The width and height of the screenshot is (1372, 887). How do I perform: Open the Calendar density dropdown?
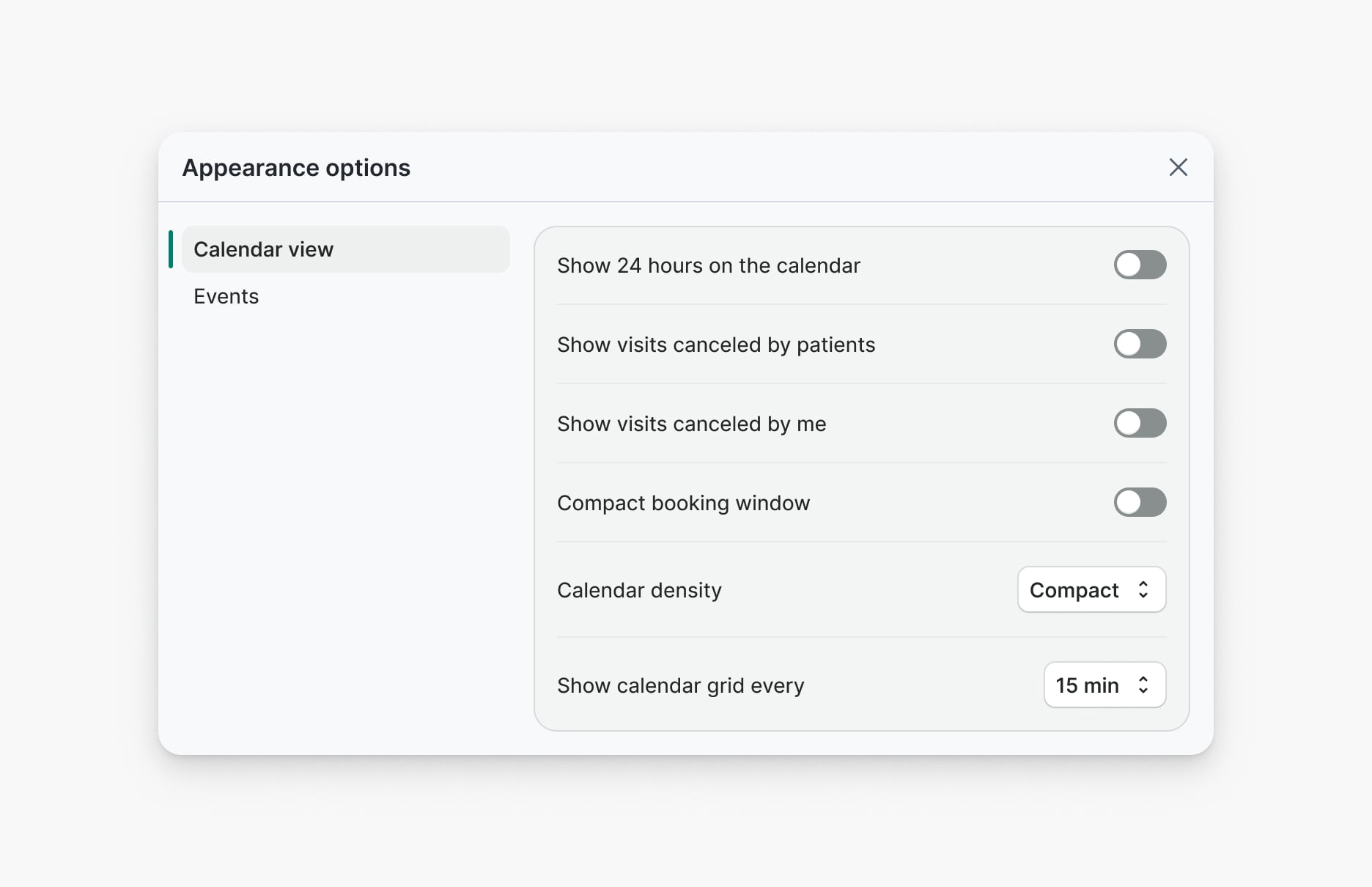click(1091, 589)
